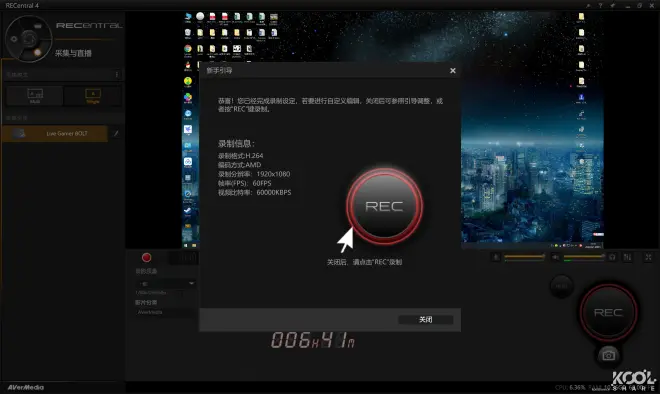Viewport: 660px width, 394px height.
Task: Open settings gear on the mode wheel
Action: (x=14, y=39)
